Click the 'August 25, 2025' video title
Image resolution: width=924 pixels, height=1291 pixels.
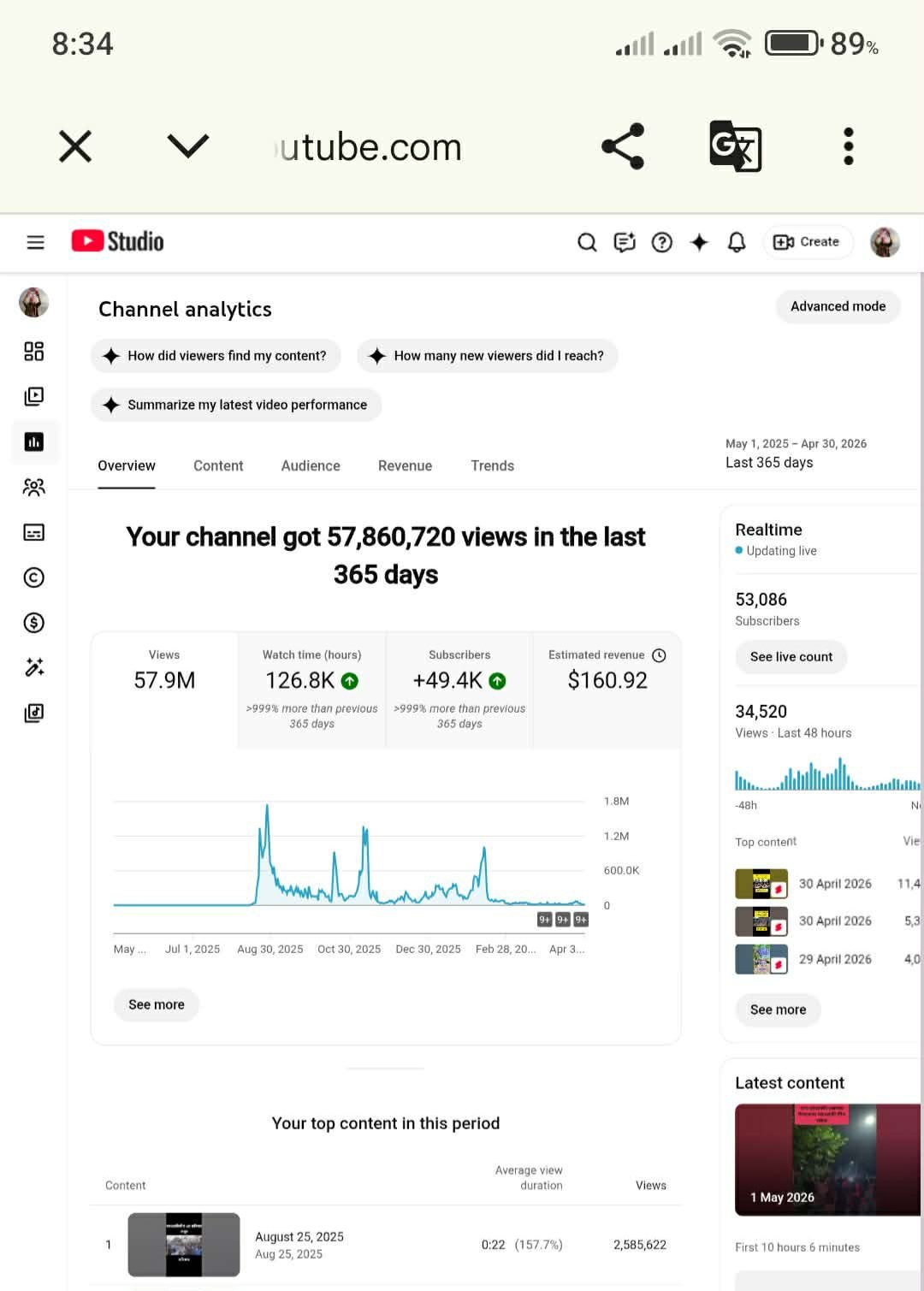pos(299,1237)
